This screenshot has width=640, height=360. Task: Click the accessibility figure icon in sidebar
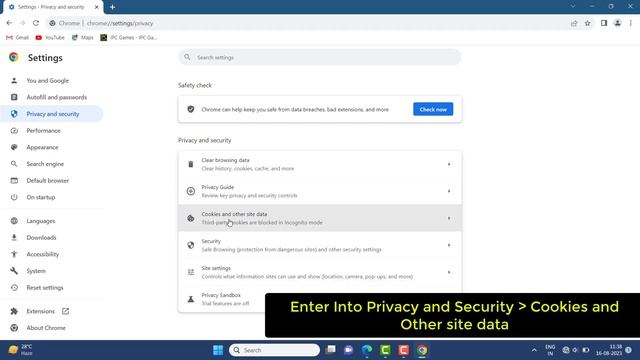click(x=14, y=254)
